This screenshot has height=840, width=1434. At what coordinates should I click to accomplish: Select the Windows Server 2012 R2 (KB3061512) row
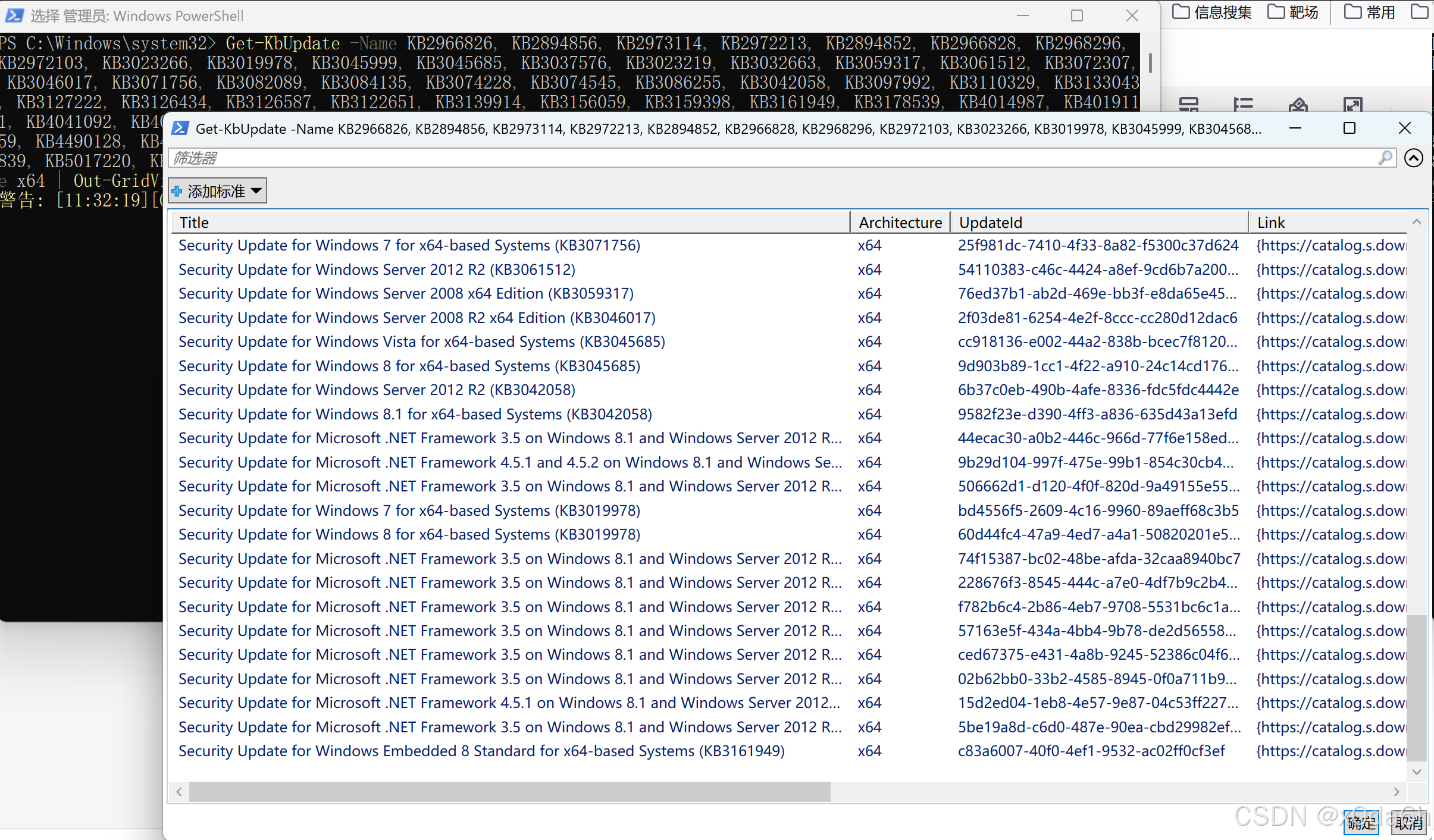pos(789,269)
